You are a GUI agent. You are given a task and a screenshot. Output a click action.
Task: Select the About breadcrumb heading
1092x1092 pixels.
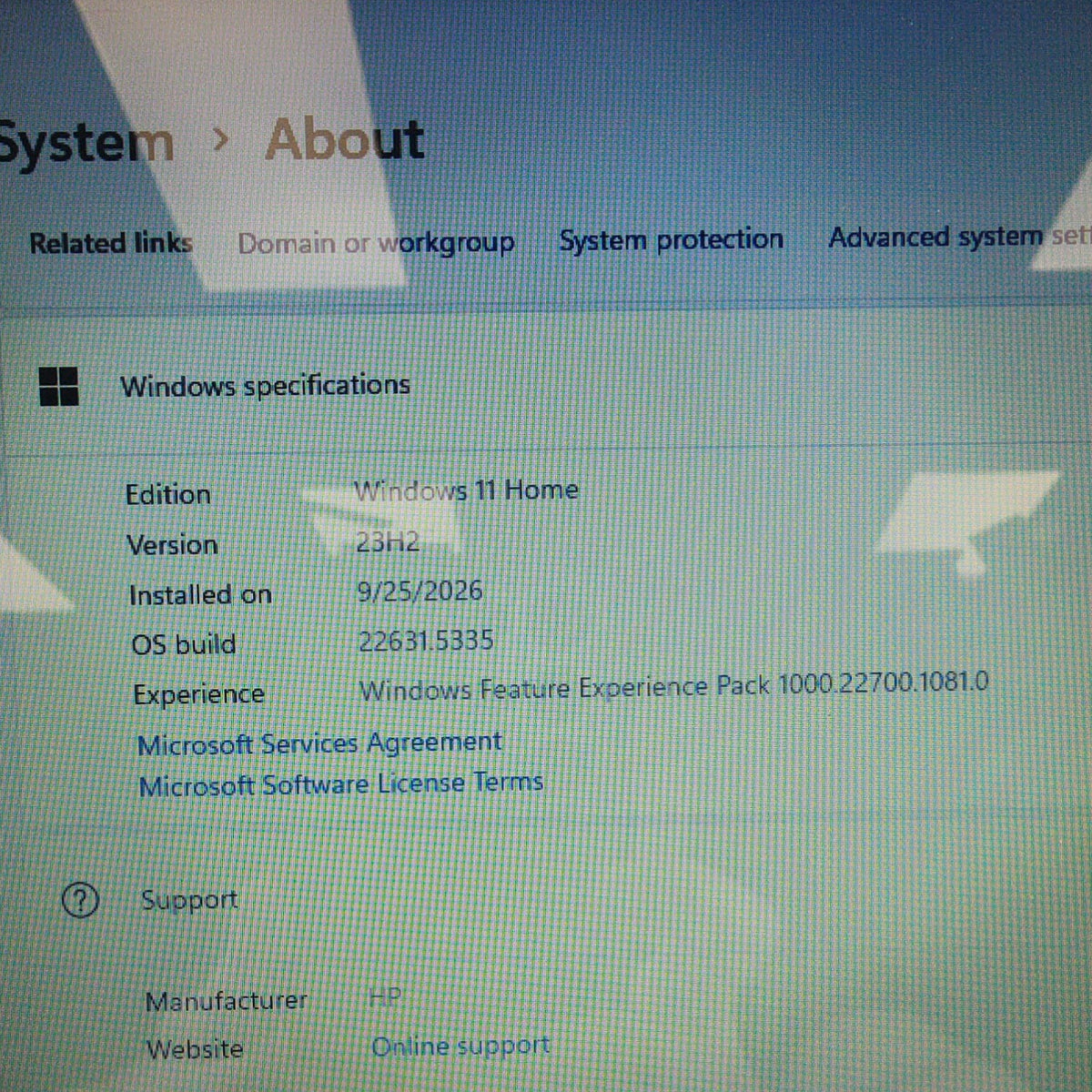[x=345, y=140]
